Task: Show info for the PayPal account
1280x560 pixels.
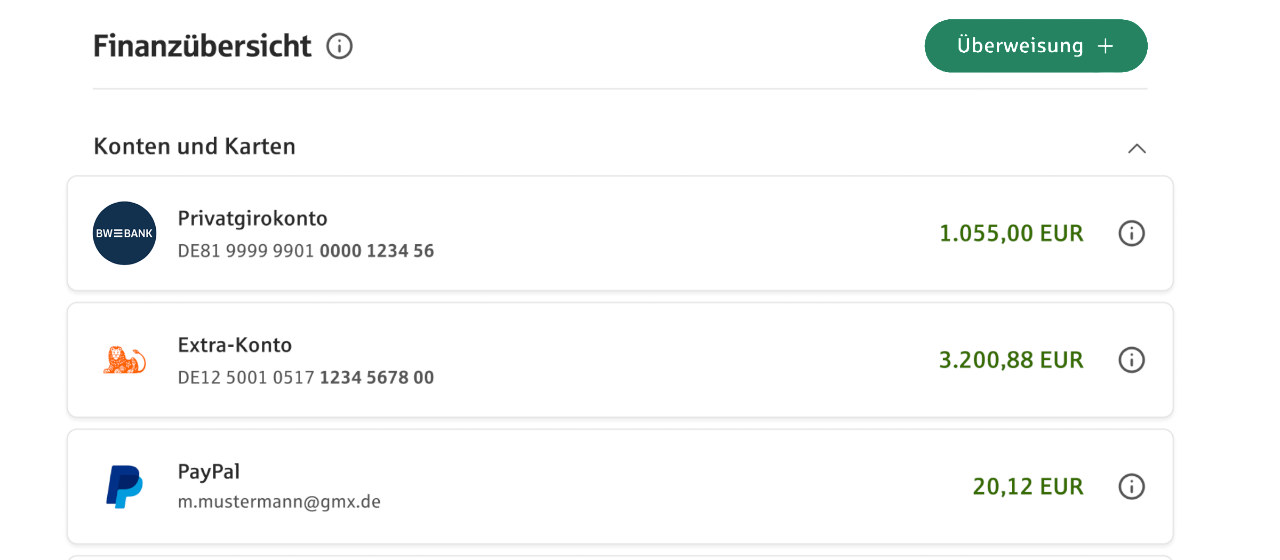Action: pyautogui.click(x=1131, y=487)
